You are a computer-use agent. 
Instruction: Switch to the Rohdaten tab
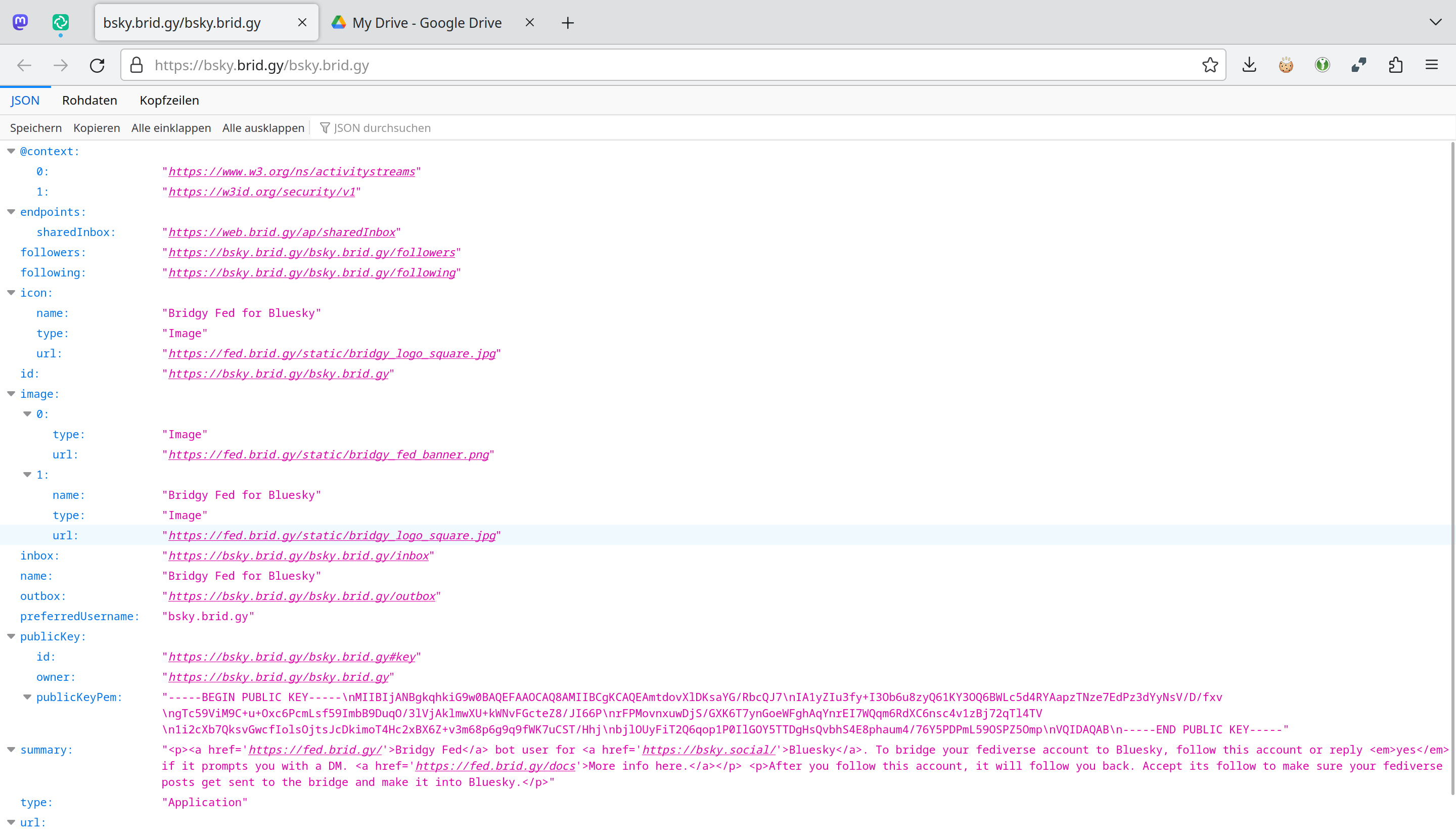pyautogui.click(x=89, y=100)
